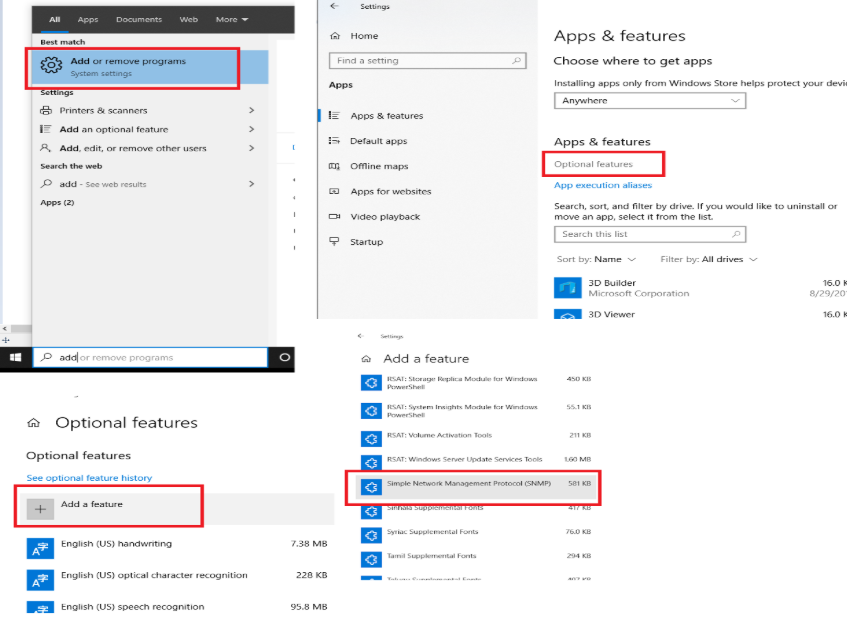Select RSAT: System Insights Module for Windows PowerShell

click(462, 411)
